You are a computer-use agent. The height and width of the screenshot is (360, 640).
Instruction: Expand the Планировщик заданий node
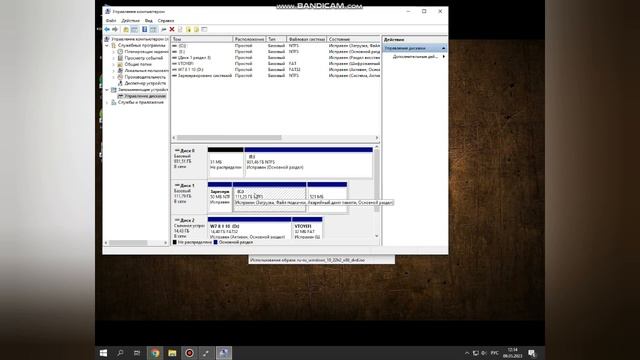click(113, 52)
